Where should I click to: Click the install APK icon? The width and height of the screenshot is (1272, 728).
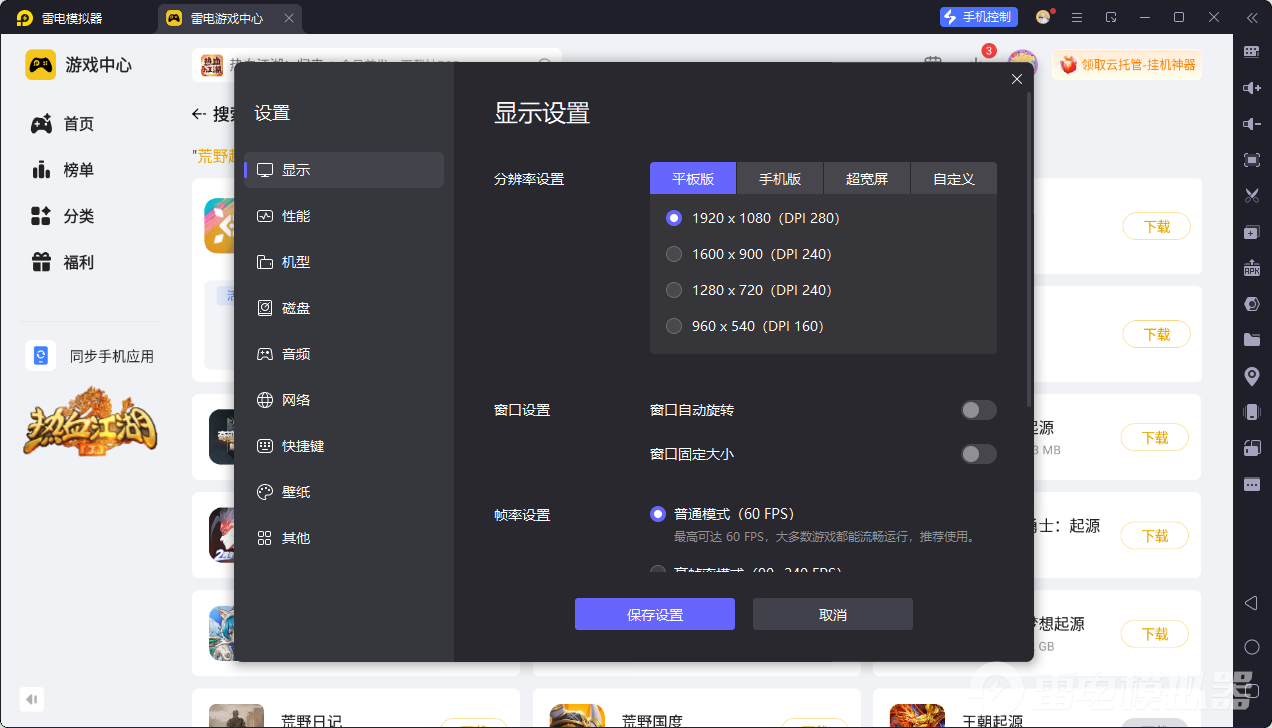point(1251,268)
